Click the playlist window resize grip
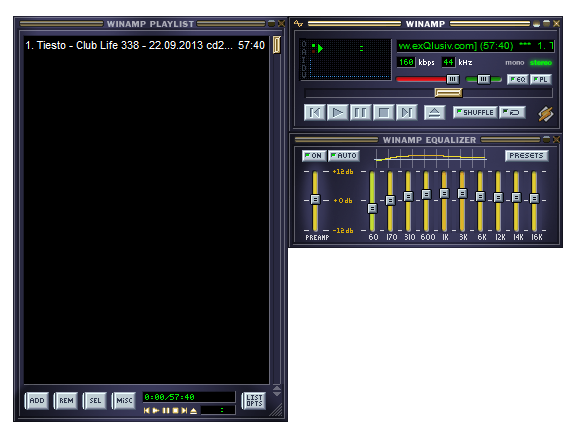This screenshot has height=441, width=578. pyautogui.click(x=276, y=410)
